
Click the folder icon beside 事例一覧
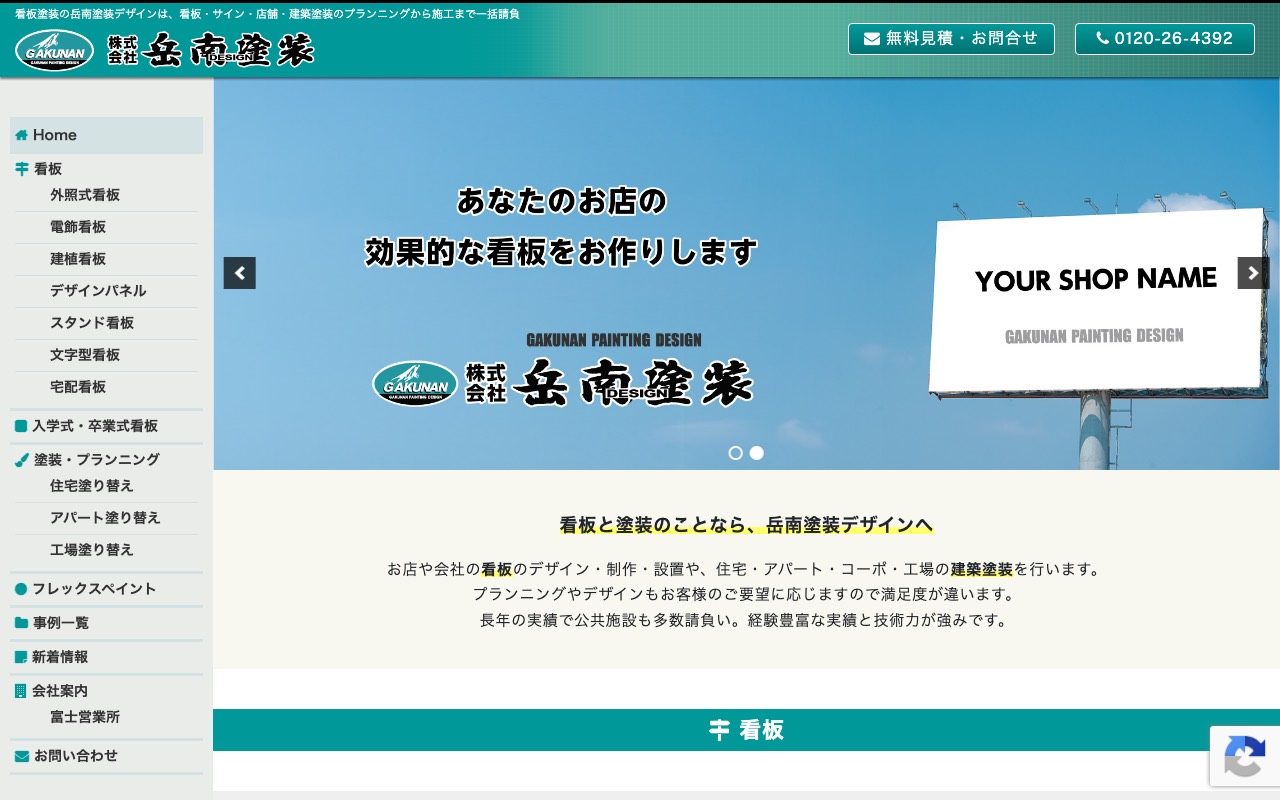(x=21, y=623)
